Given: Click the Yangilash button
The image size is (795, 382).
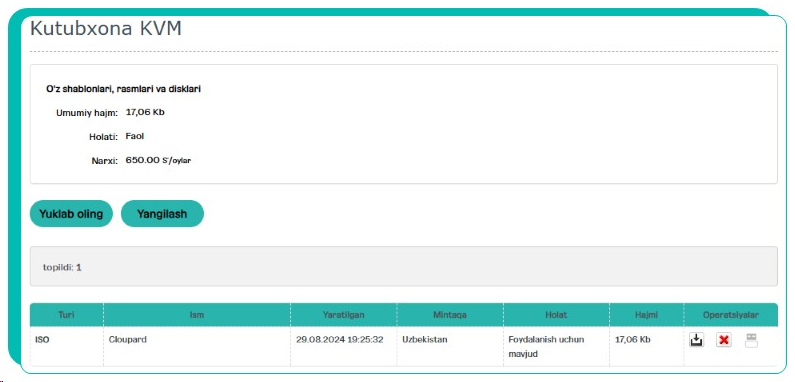Looking at the screenshot, I should click(162, 214).
